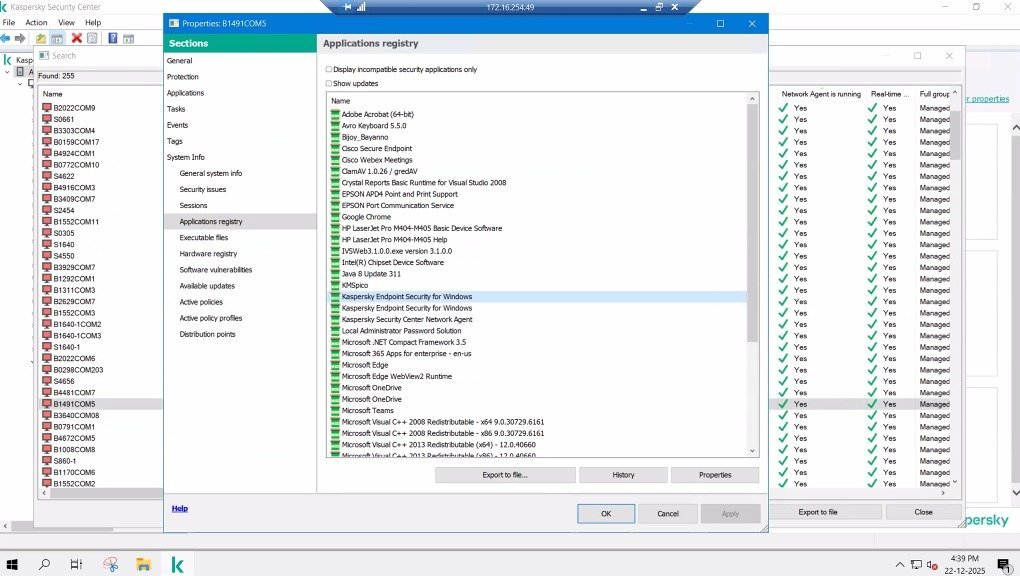Click the Kaspersky tree root icon
The width and height of the screenshot is (1020, 576).
[8, 59]
